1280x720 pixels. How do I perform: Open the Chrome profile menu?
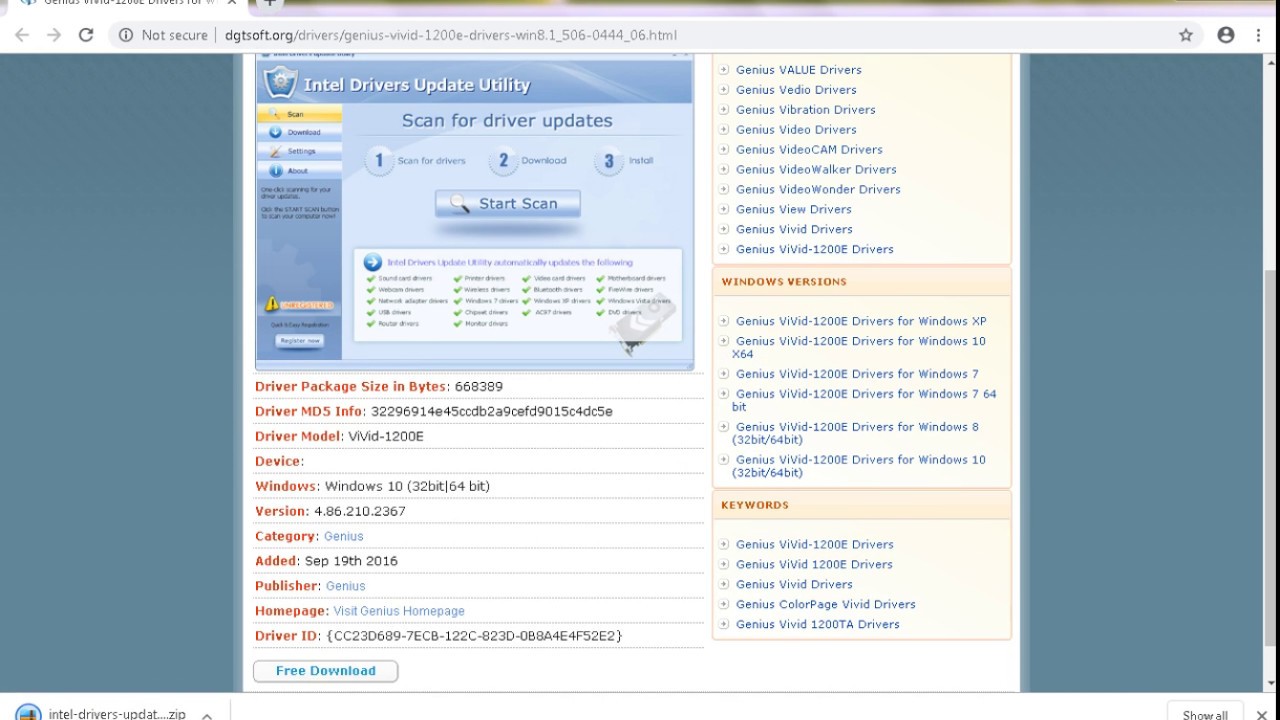[x=1226, y=35]
